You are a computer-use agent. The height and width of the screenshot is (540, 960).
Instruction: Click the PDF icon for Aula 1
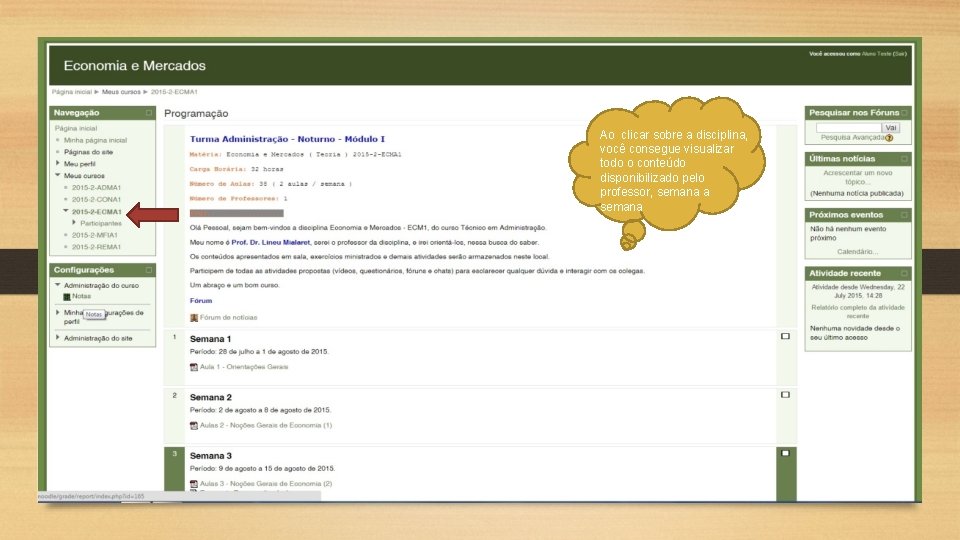[193, 367]
